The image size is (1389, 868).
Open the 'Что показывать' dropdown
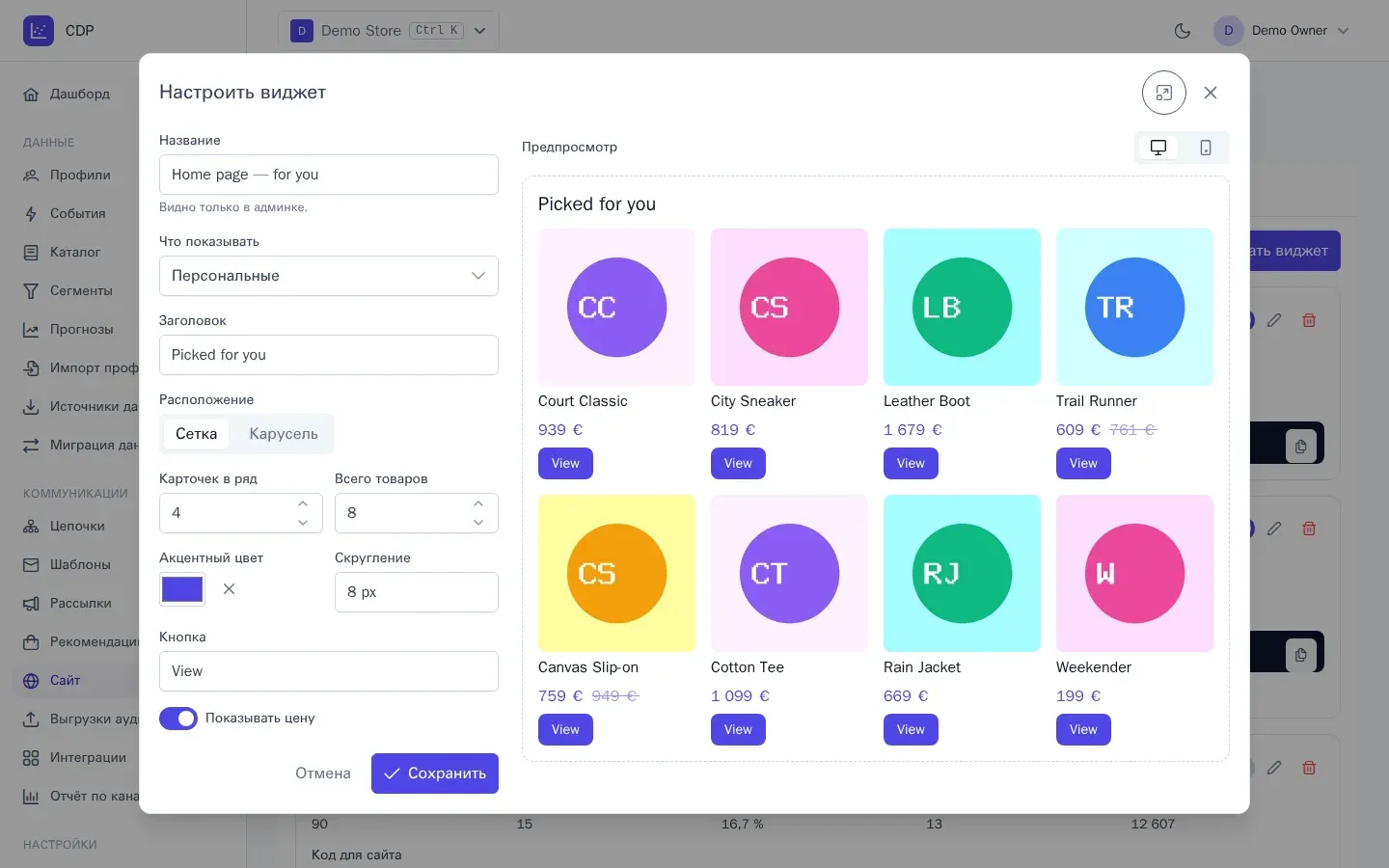coord(329,276)
